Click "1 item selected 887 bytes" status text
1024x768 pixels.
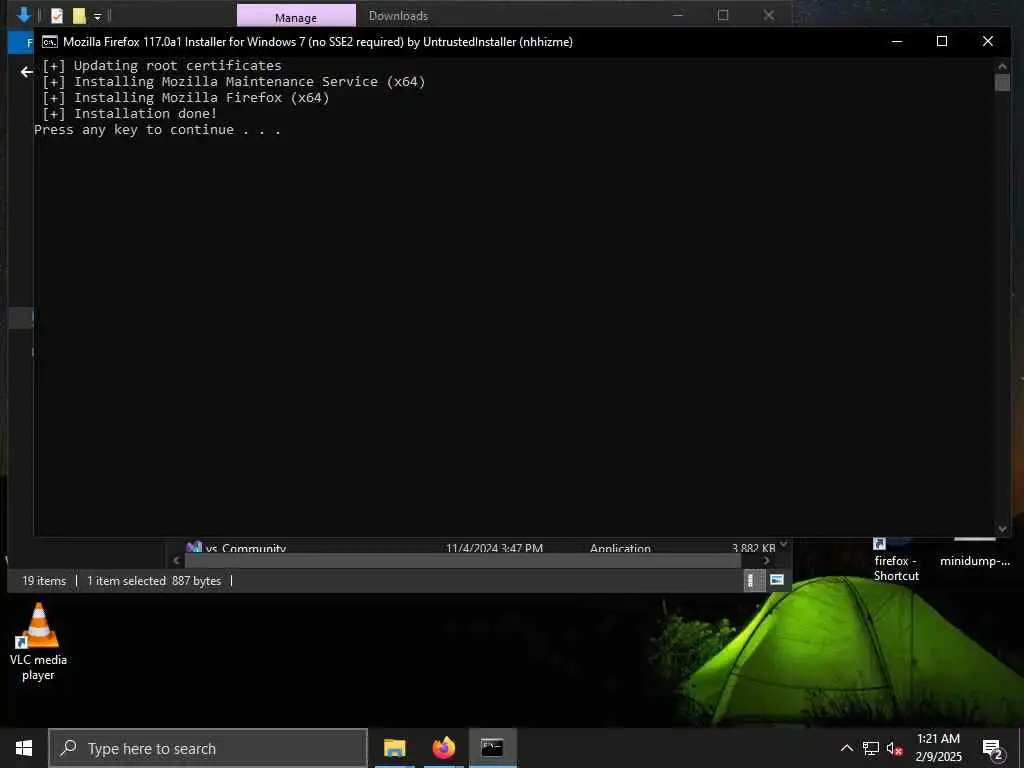(x=154, y=581)
